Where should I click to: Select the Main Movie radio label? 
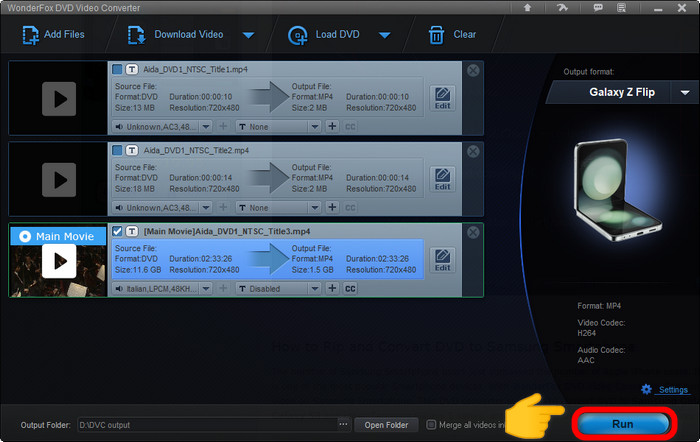tap(58, 236)
